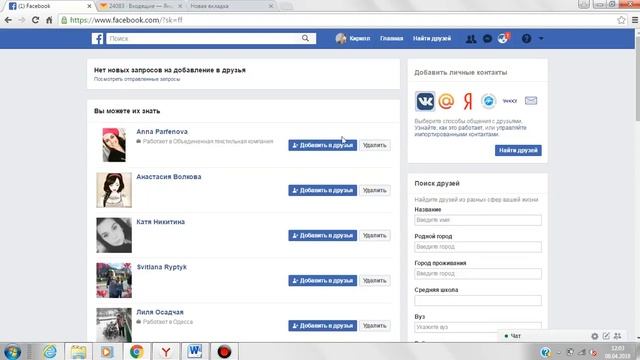This screenshot has width=640, height=360.
Task: Click the new message compose icon in chat bar
Action: click(606, 336)
